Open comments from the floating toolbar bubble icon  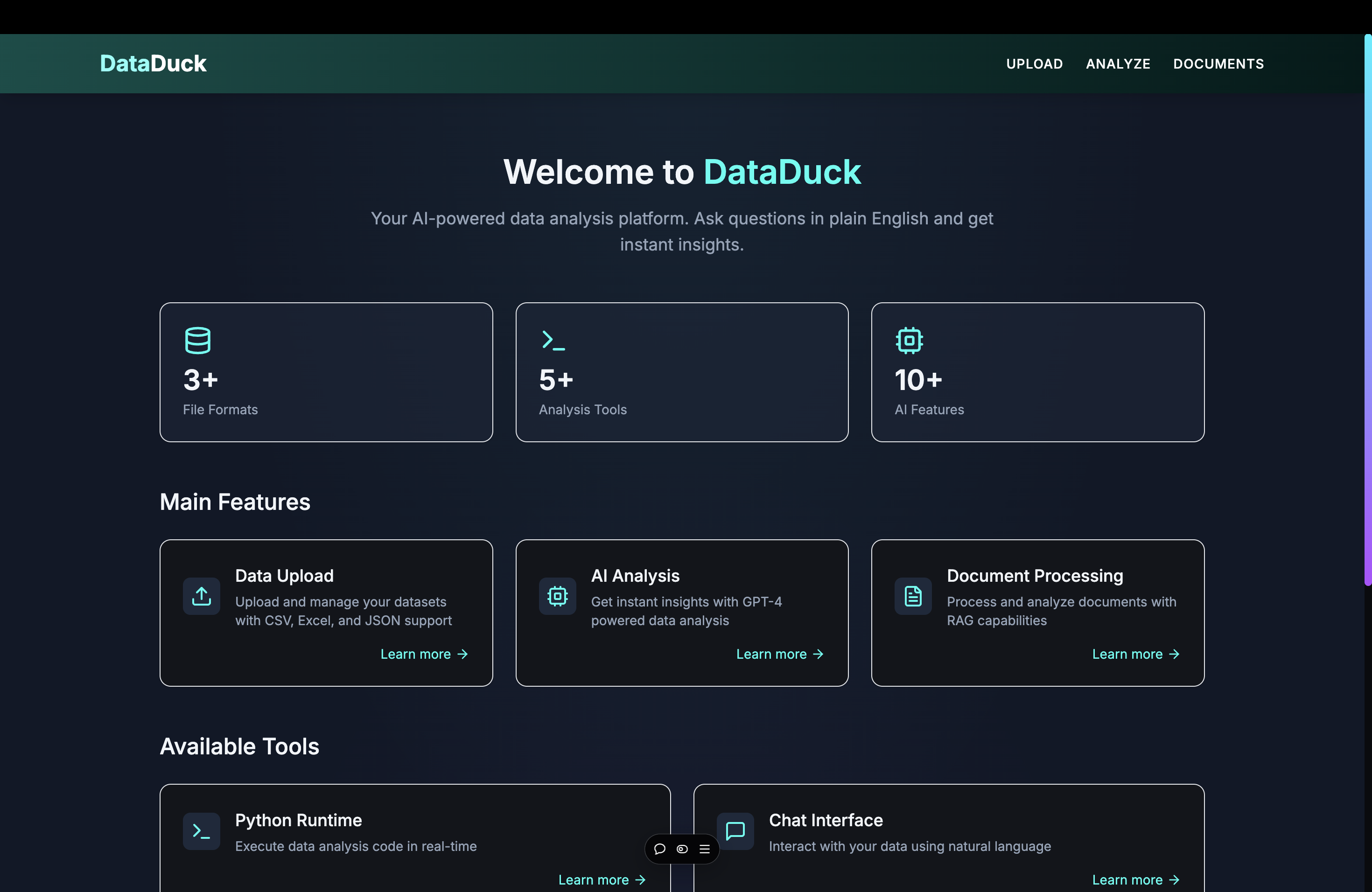[659, 849]
